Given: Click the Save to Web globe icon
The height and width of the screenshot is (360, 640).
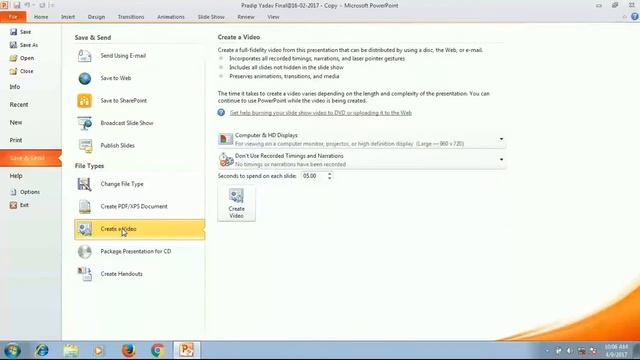Looking at the screenshot, I should [x=84, y=78].
